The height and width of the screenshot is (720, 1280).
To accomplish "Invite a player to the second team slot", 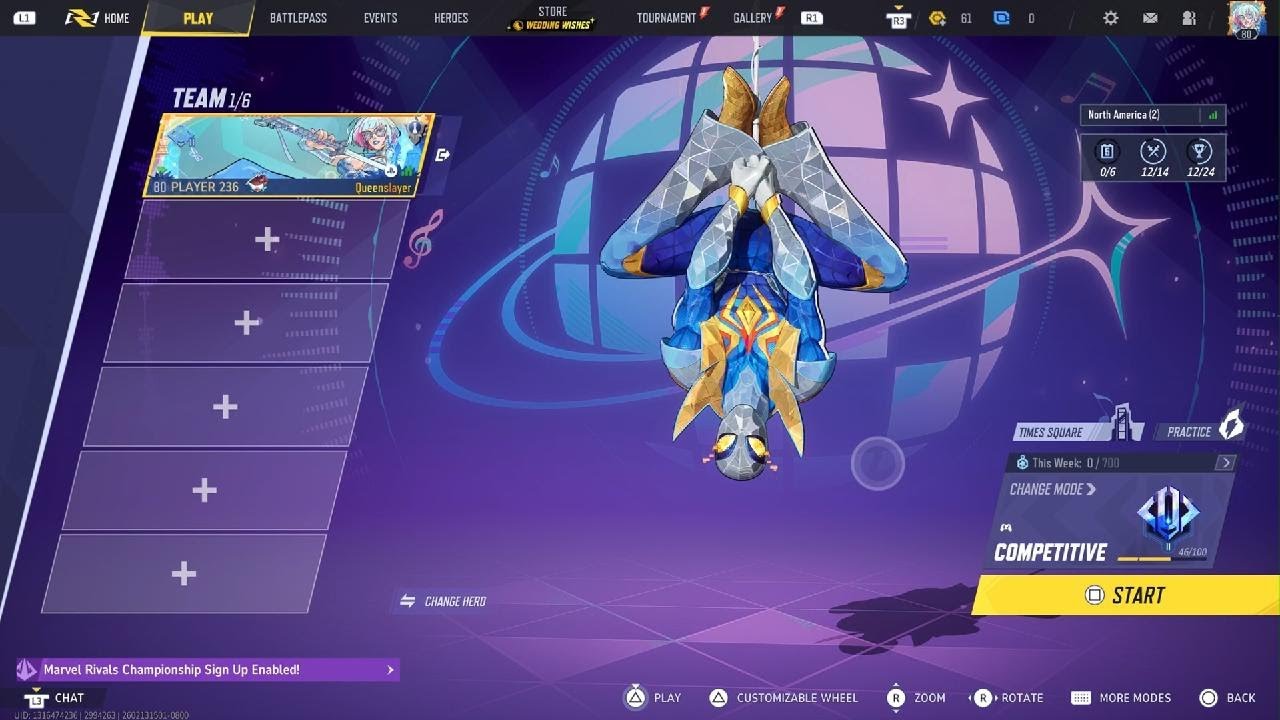I will pyautogui.click(x=267, y=239).
